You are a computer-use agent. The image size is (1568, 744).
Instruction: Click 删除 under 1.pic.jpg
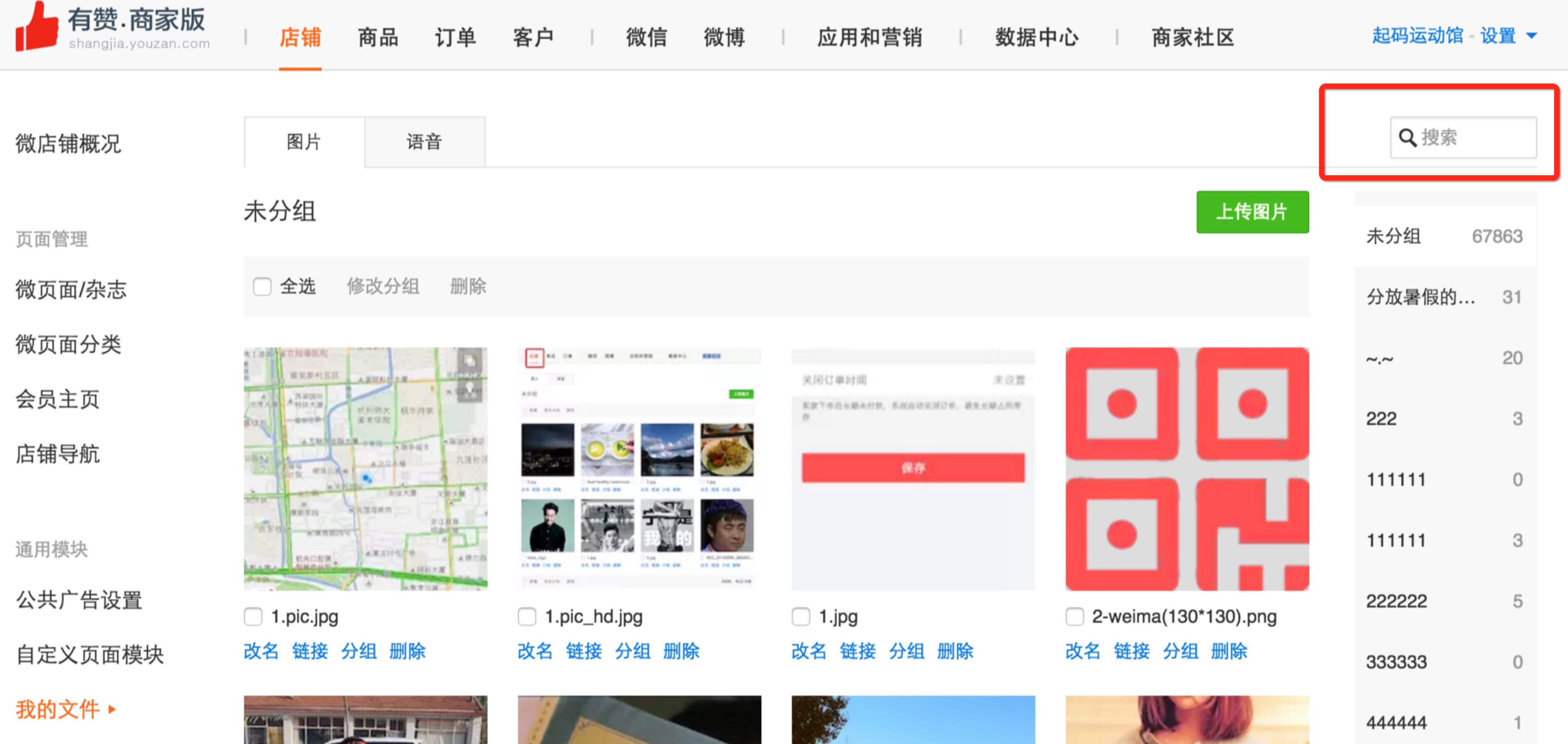point(408,652)
